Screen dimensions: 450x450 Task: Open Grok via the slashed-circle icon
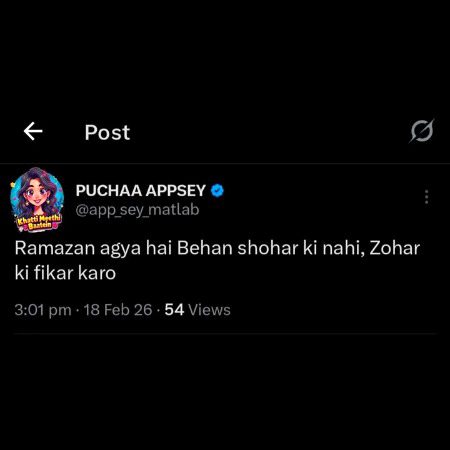point(422,131)
